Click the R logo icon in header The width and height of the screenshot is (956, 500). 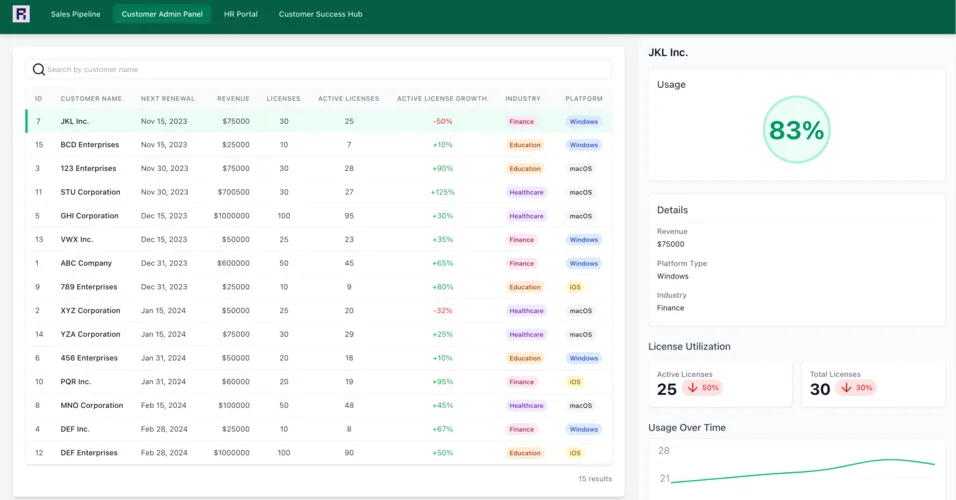click(21, 14)
